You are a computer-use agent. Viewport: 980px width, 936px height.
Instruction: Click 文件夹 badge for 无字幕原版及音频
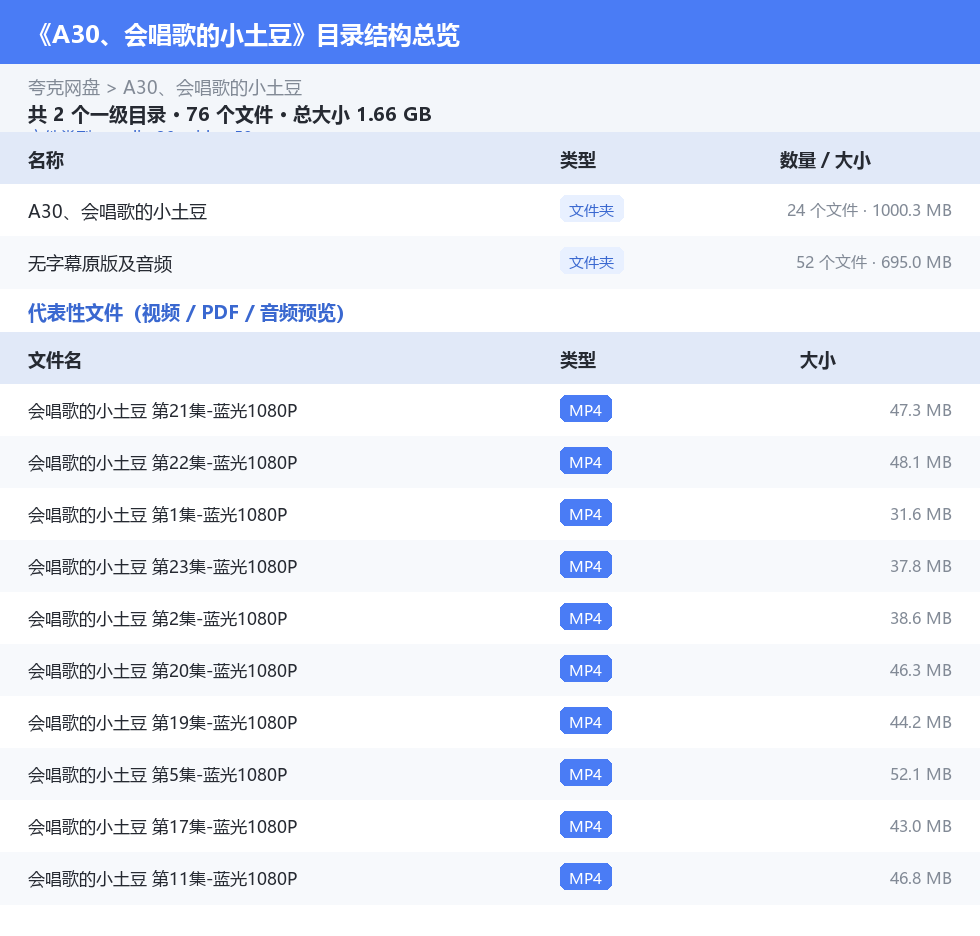pos(591,262)
